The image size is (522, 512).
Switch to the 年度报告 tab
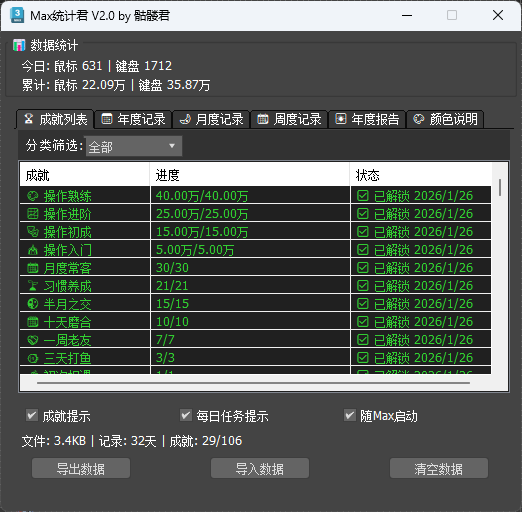tap(367, 119)
